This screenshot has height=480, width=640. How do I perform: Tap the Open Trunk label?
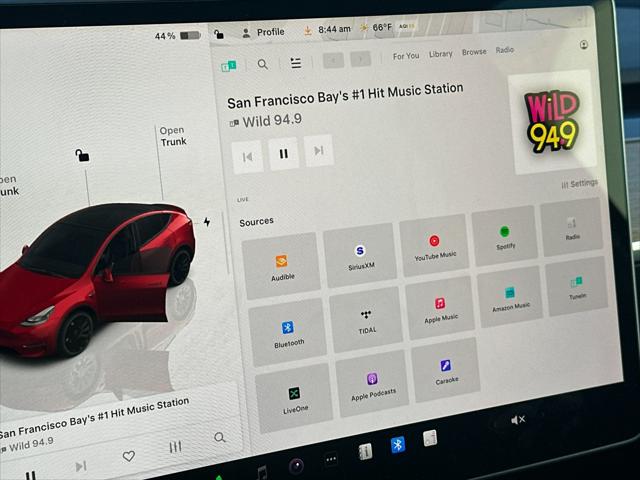[173, 136]
